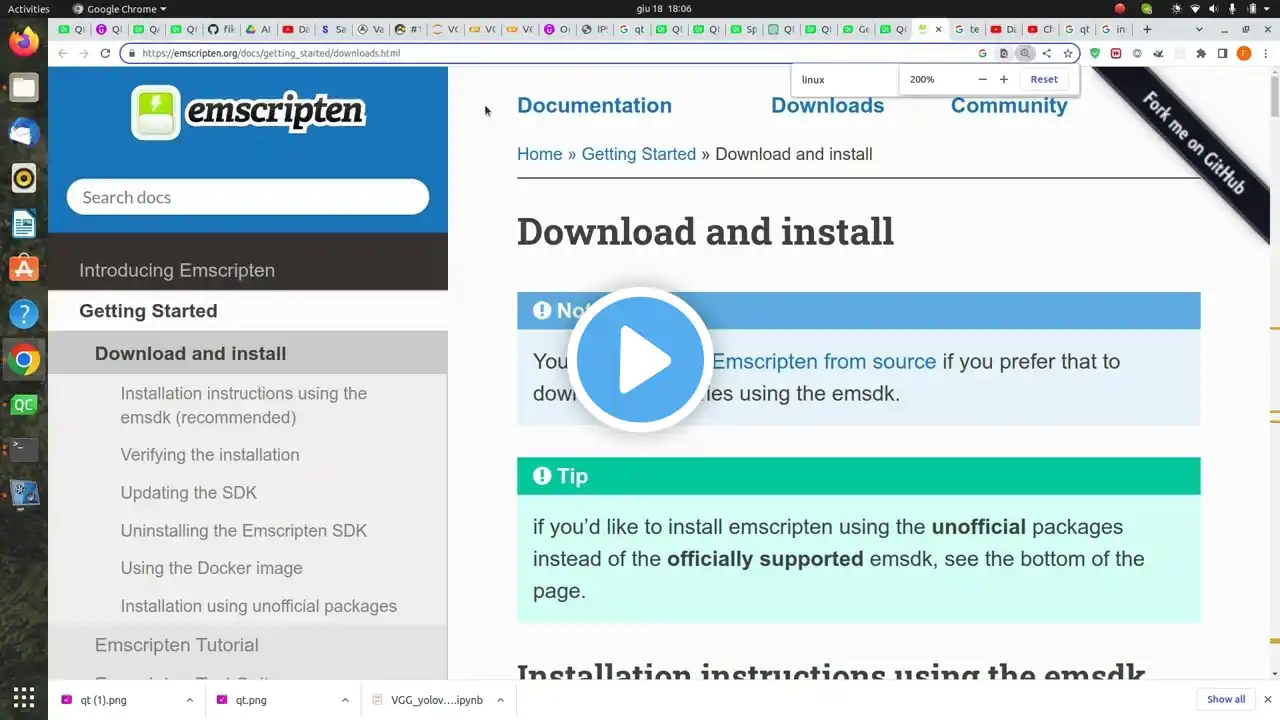Go to Verifying the installation section
The height and width of the screenshot is (720, 1280).
click(210, 455)
